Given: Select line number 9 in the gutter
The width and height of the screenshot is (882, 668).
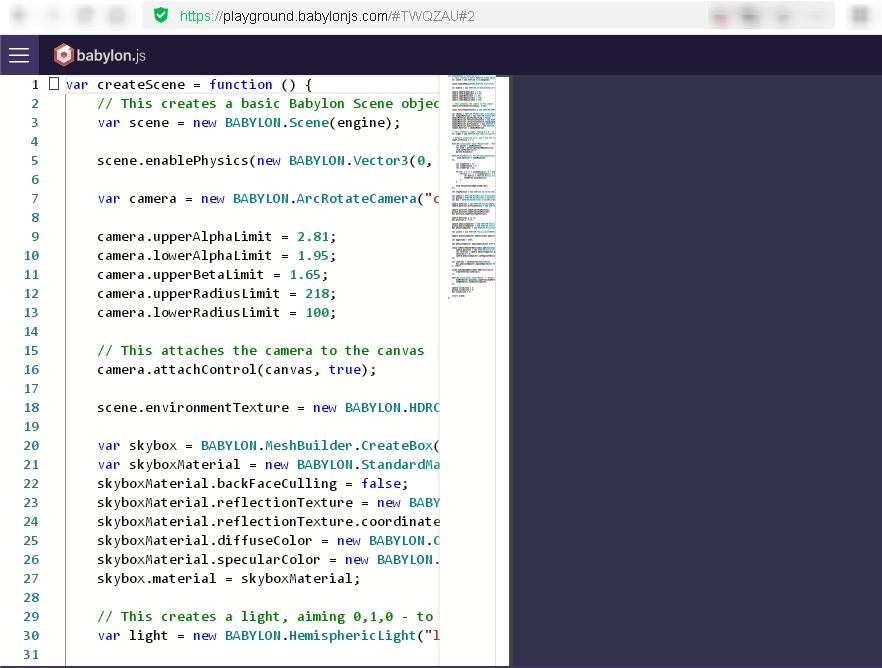Looking at the screenshot, I should [34, 237].
